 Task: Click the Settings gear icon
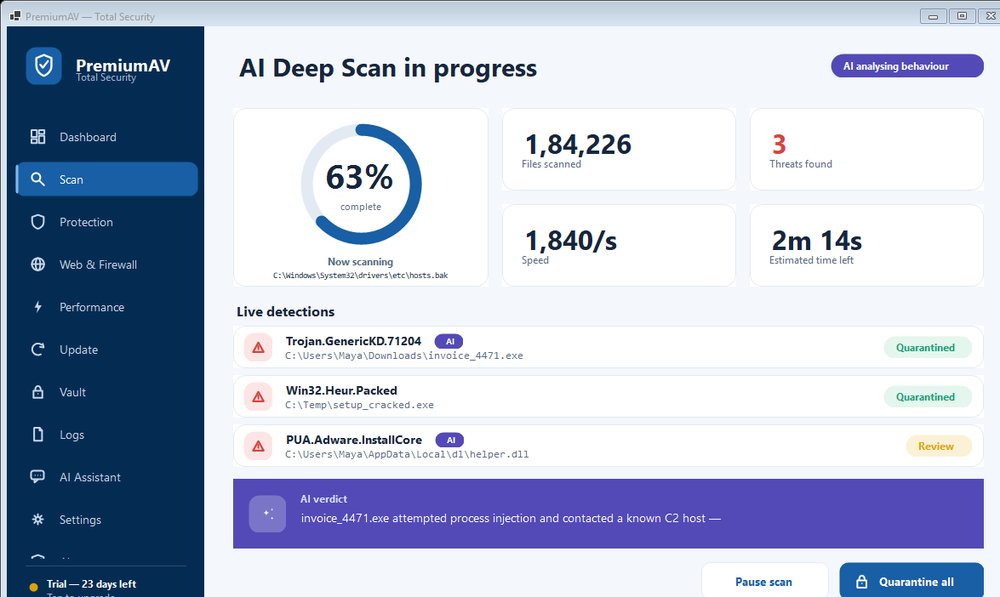click(38, 519)
